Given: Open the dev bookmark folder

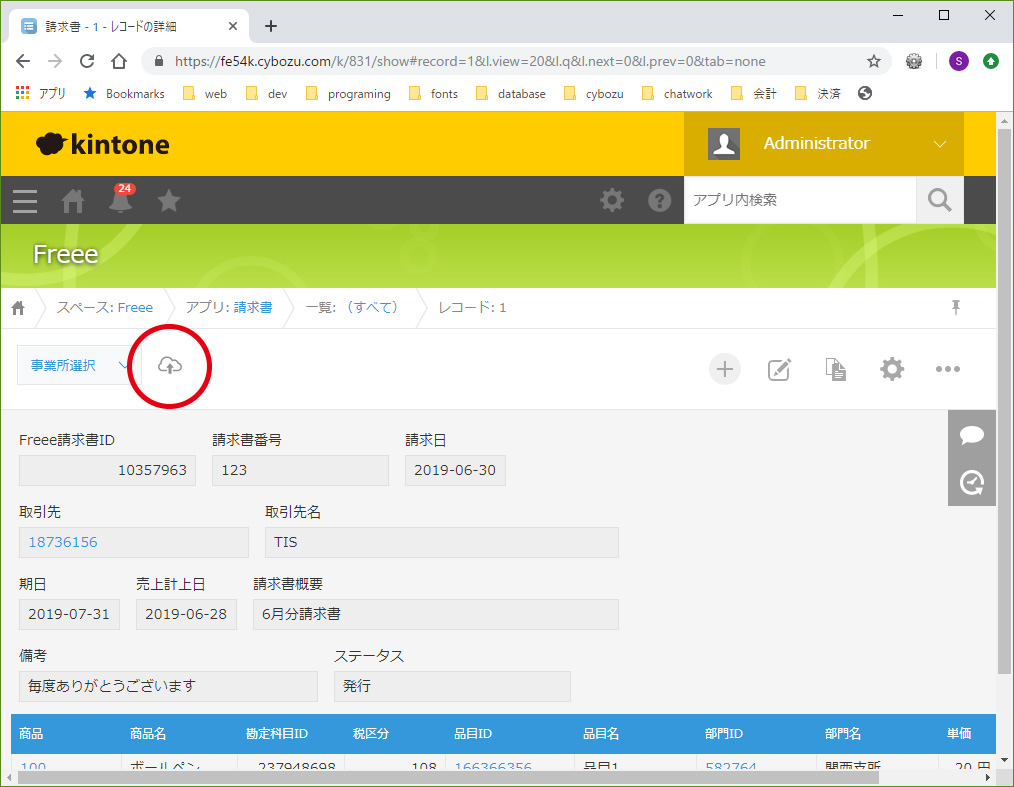Looking at the screenshot, I should click(x=267, y=94).
